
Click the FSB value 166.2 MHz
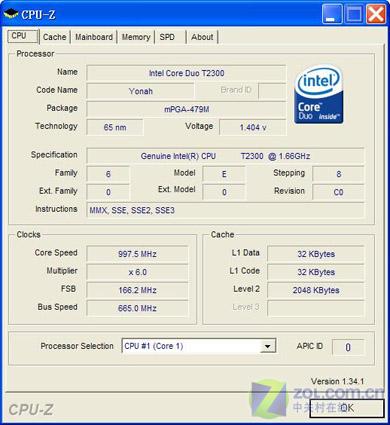coord(137,290)
